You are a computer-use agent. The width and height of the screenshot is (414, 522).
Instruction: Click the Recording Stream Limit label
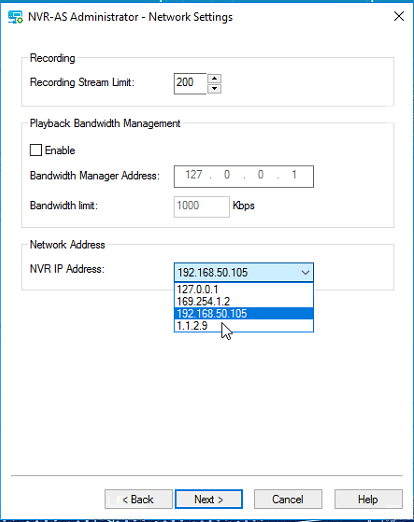tap(82, 82)
